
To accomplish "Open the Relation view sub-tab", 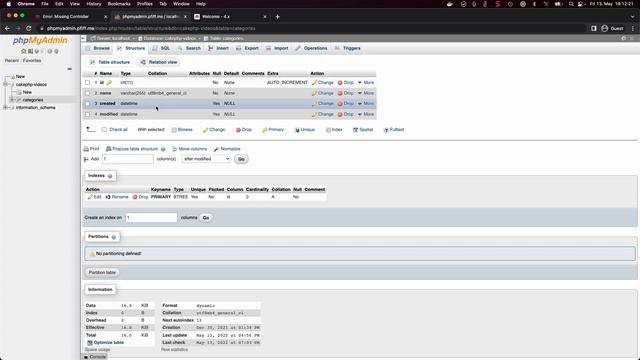I will (159, 62).
